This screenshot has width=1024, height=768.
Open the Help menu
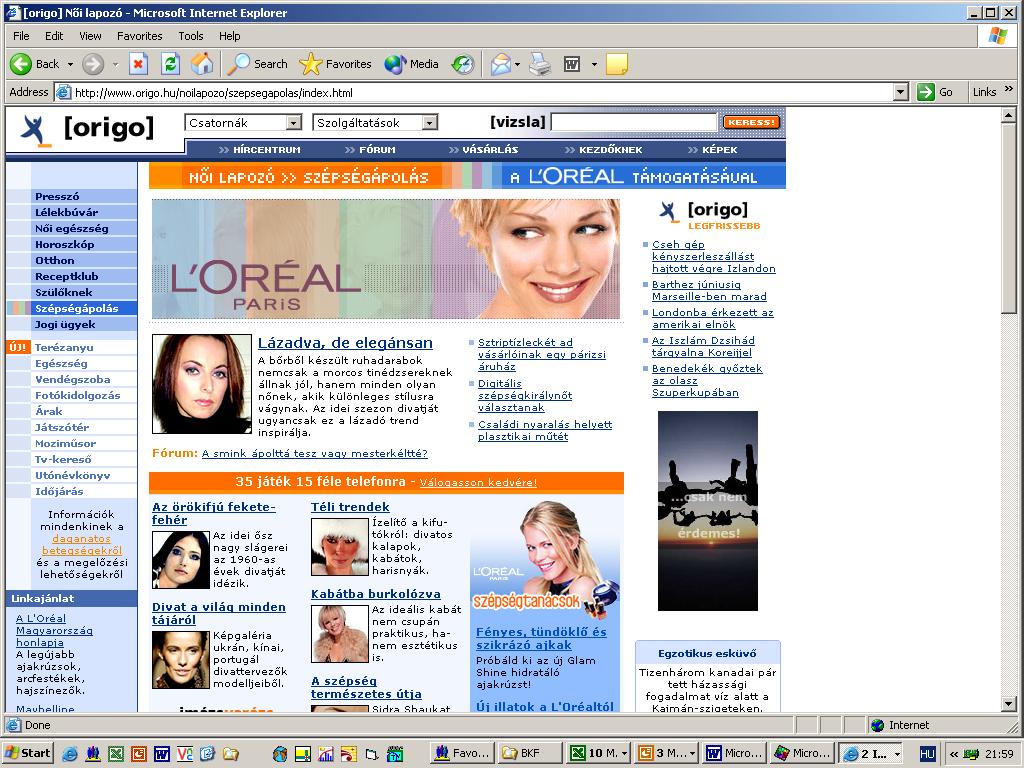[x=229, y=36]
